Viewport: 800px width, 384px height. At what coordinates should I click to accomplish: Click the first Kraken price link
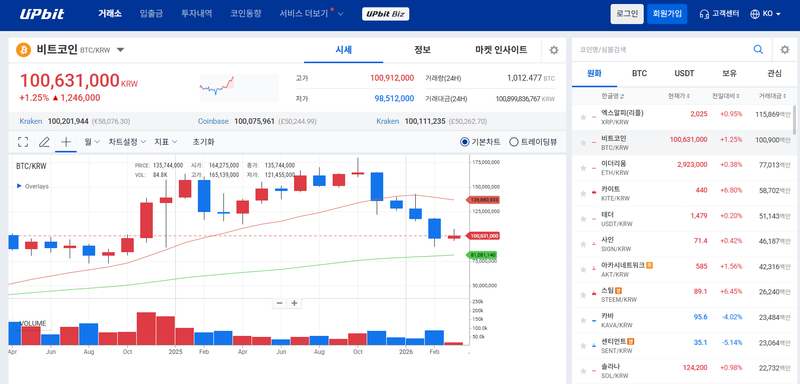pos(31,121)
